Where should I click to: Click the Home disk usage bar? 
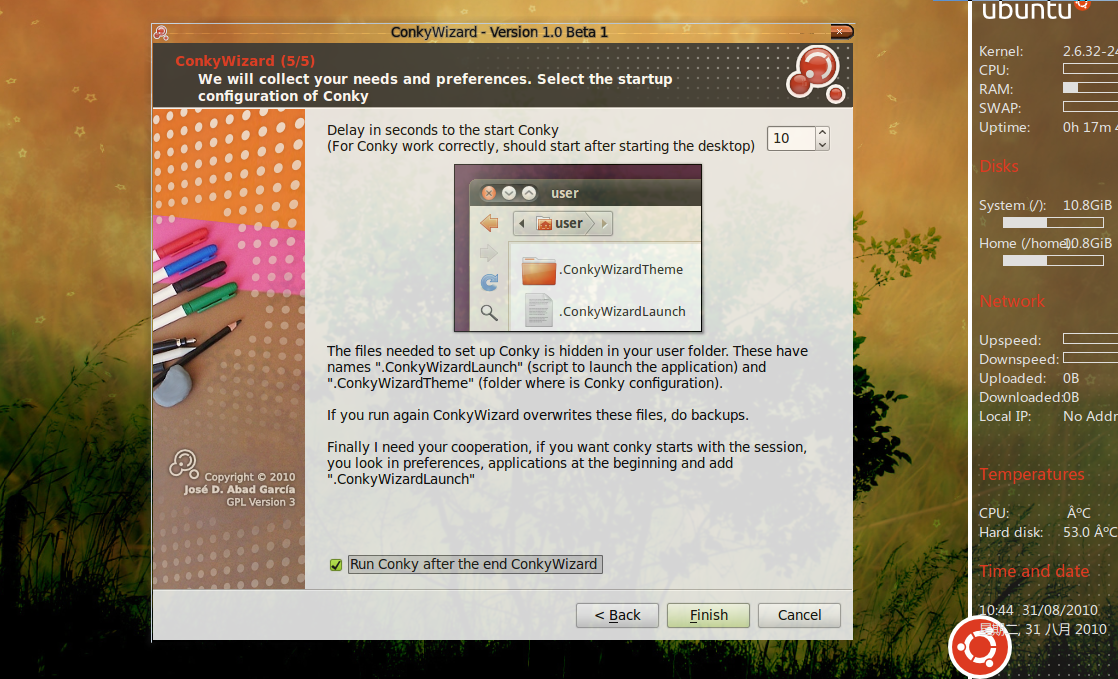pyautogui.click(x=1053, y=261)
